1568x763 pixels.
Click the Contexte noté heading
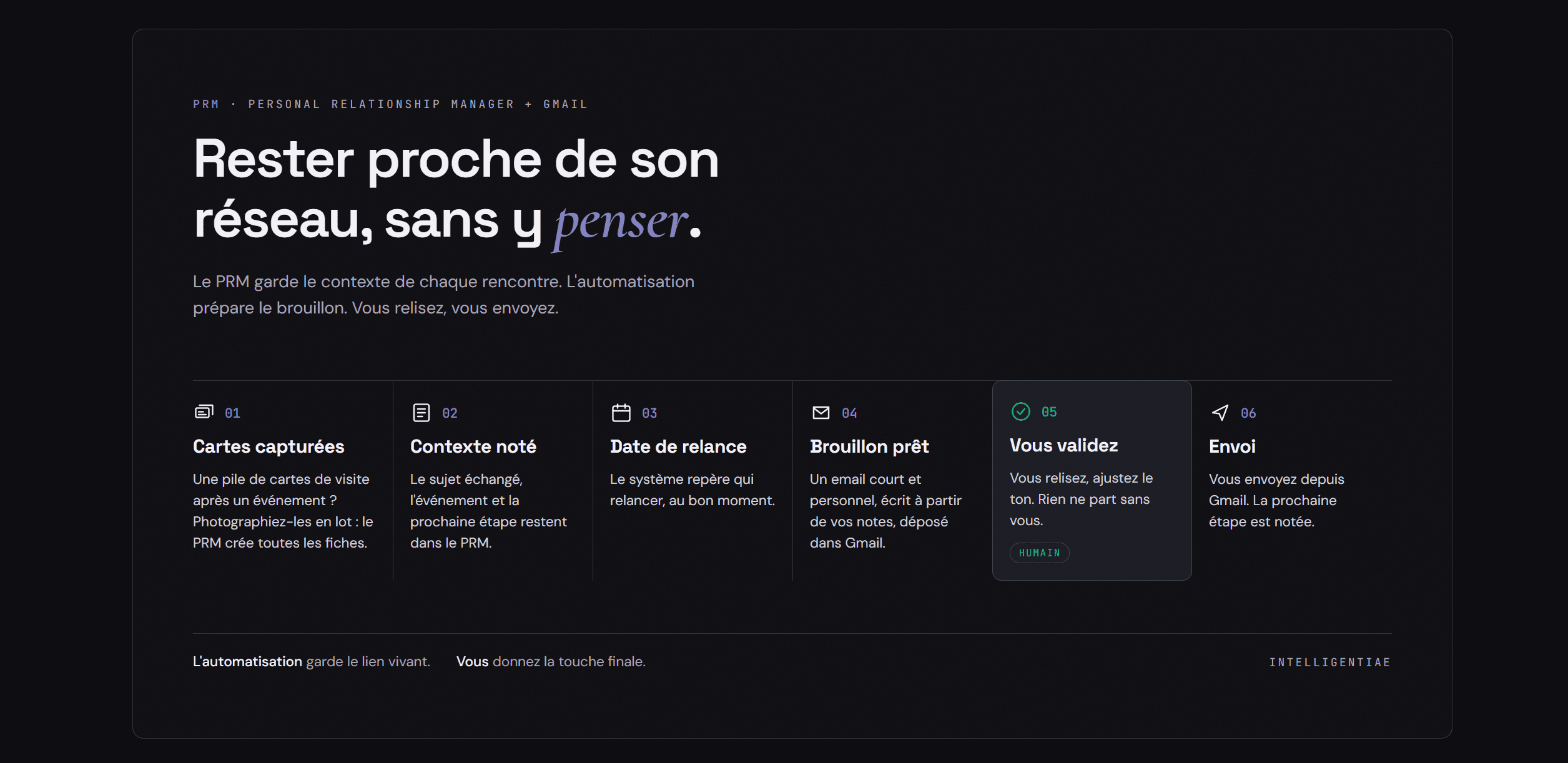click(473, 446)
